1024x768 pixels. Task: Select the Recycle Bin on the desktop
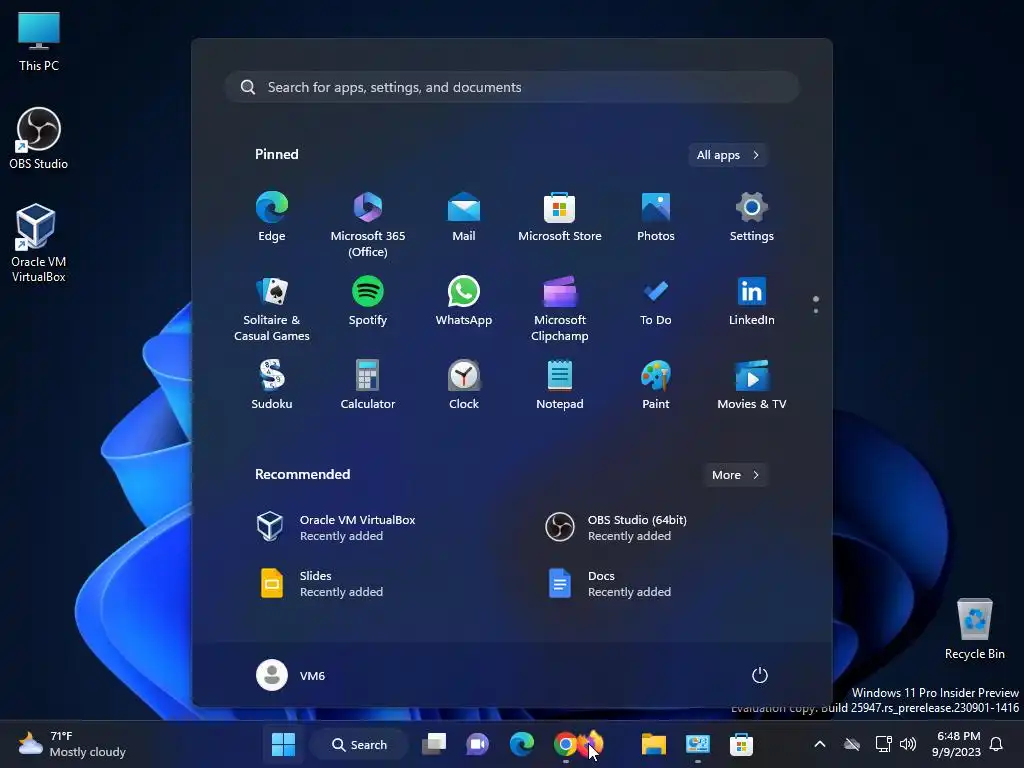point(974,628)
